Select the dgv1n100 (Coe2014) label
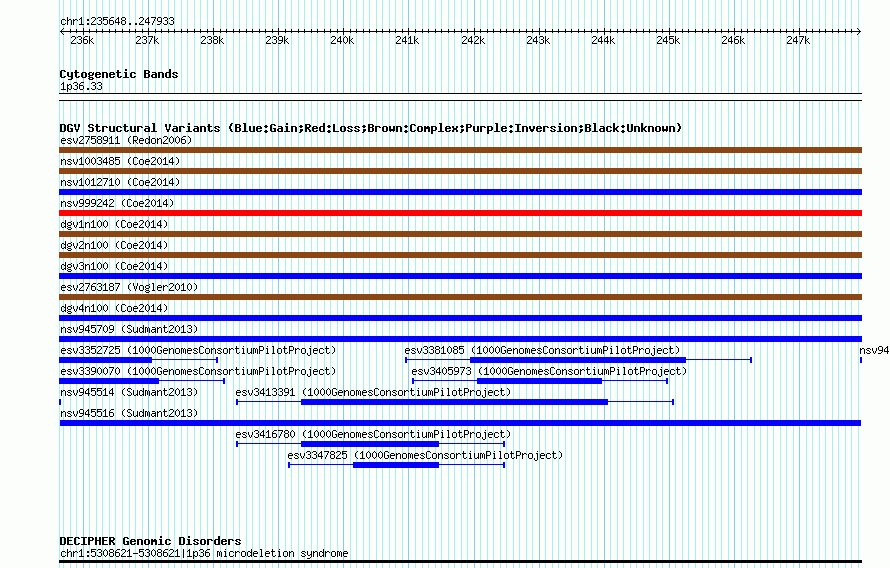Image resolution: width=890 pixels, height=568 pixels. point(114,224)
